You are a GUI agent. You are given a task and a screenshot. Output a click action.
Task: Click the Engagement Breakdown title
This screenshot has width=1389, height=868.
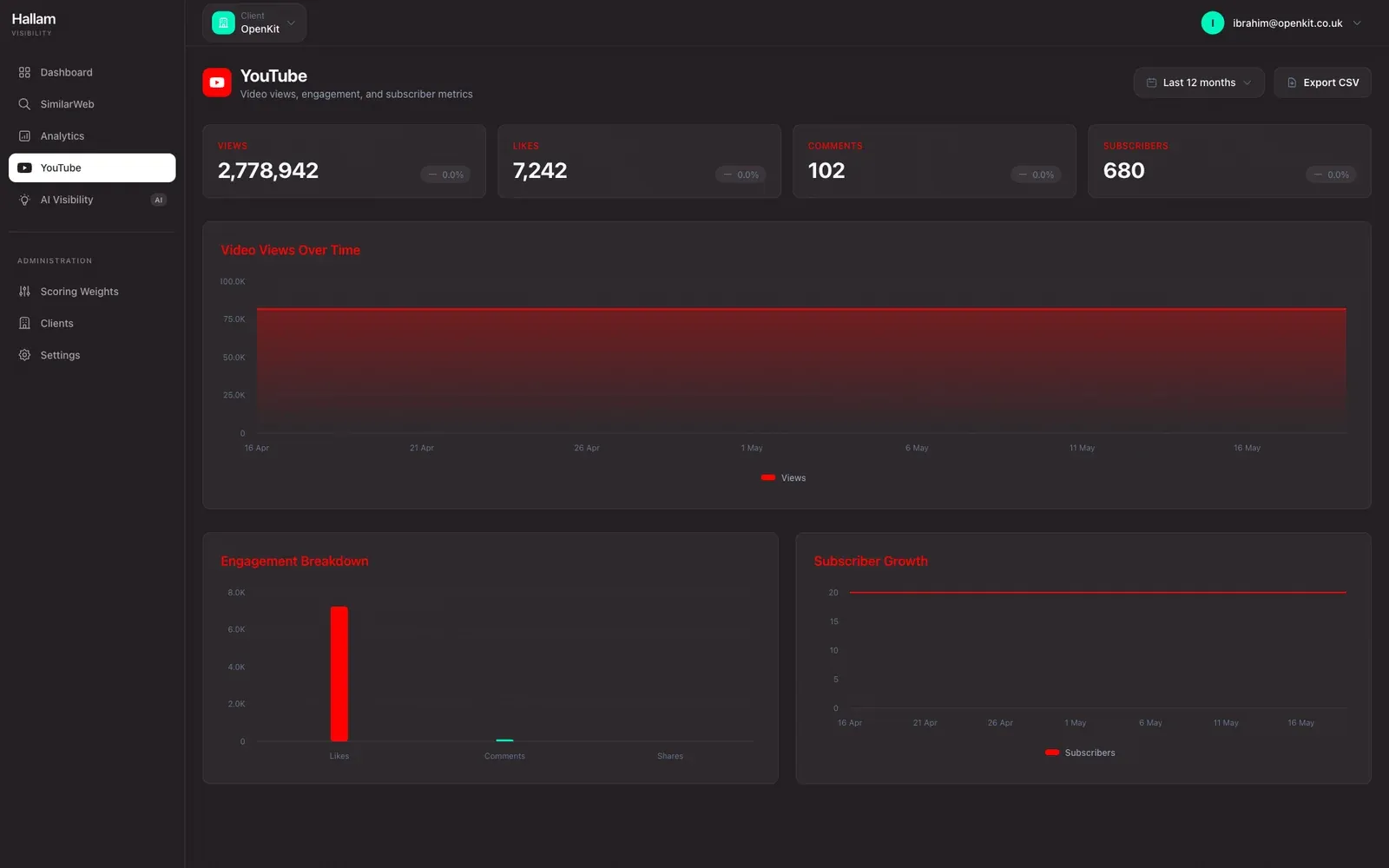(294, 562)
